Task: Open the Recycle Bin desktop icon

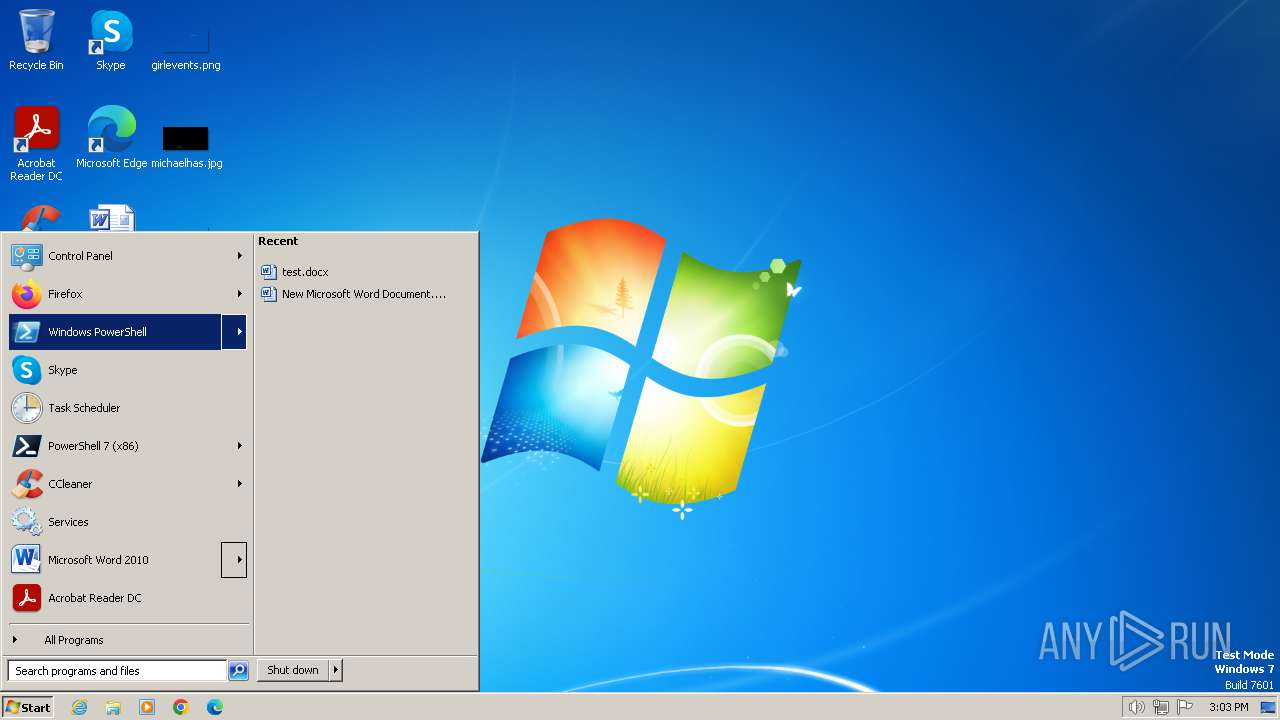Action: 36,40
